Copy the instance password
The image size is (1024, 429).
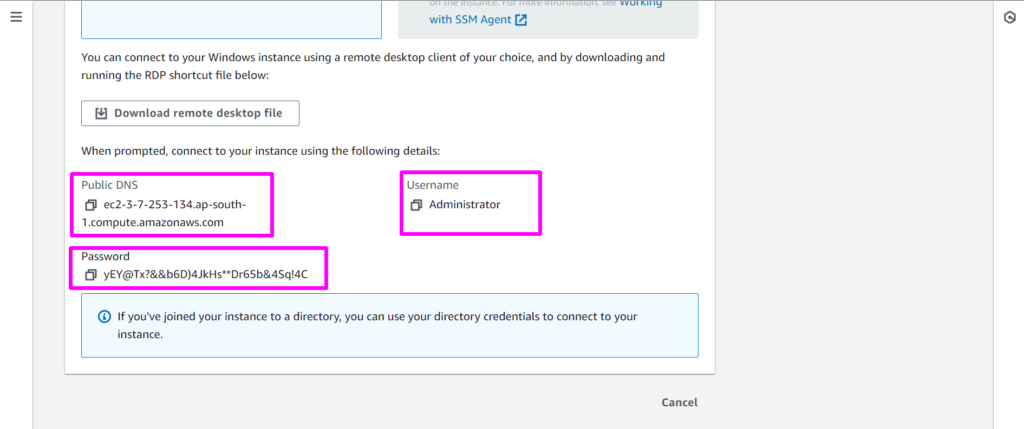click(90, 275)
